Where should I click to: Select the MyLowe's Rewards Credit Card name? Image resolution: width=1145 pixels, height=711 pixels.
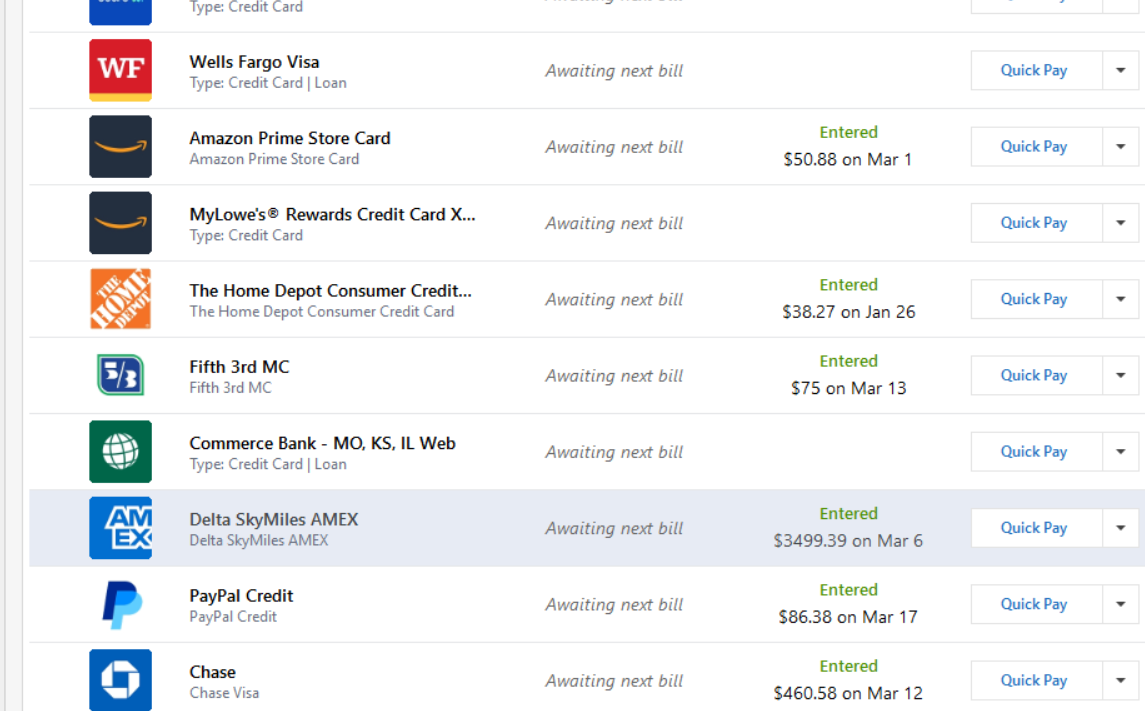[x=332, y=215]
